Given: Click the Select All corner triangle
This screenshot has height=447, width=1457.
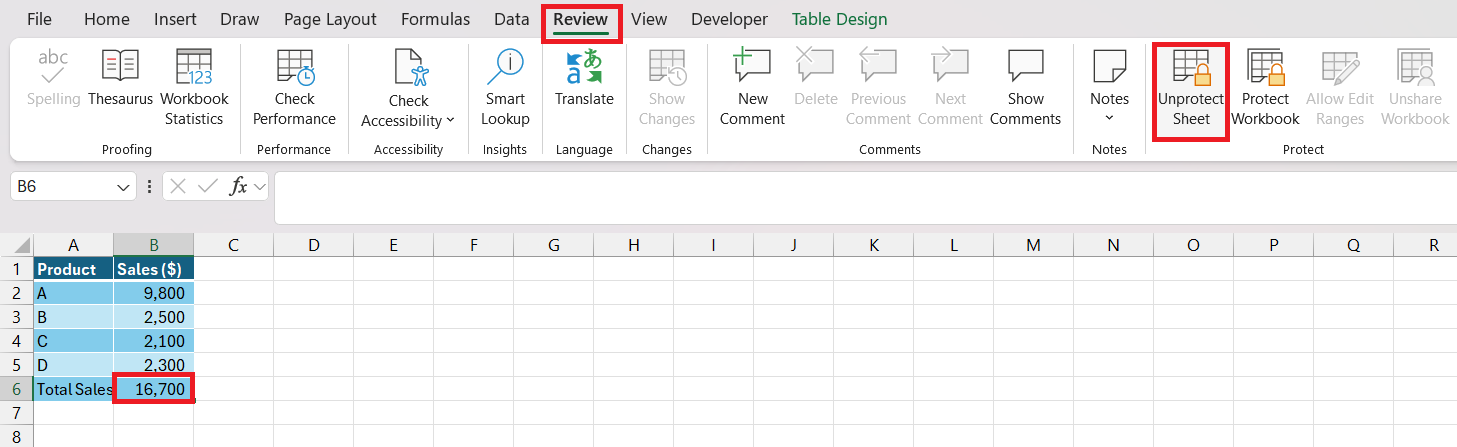Looking at the screenshot, I should coord(24,246).
